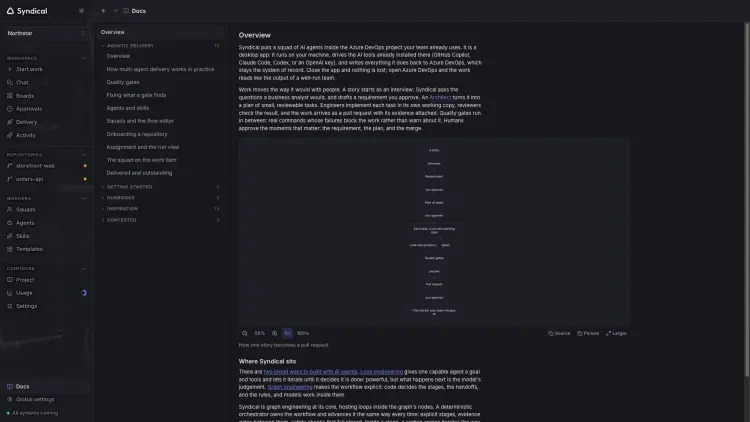
Task: Open Approvals via its check-circle icon
Action: click(x=10, y=109)
